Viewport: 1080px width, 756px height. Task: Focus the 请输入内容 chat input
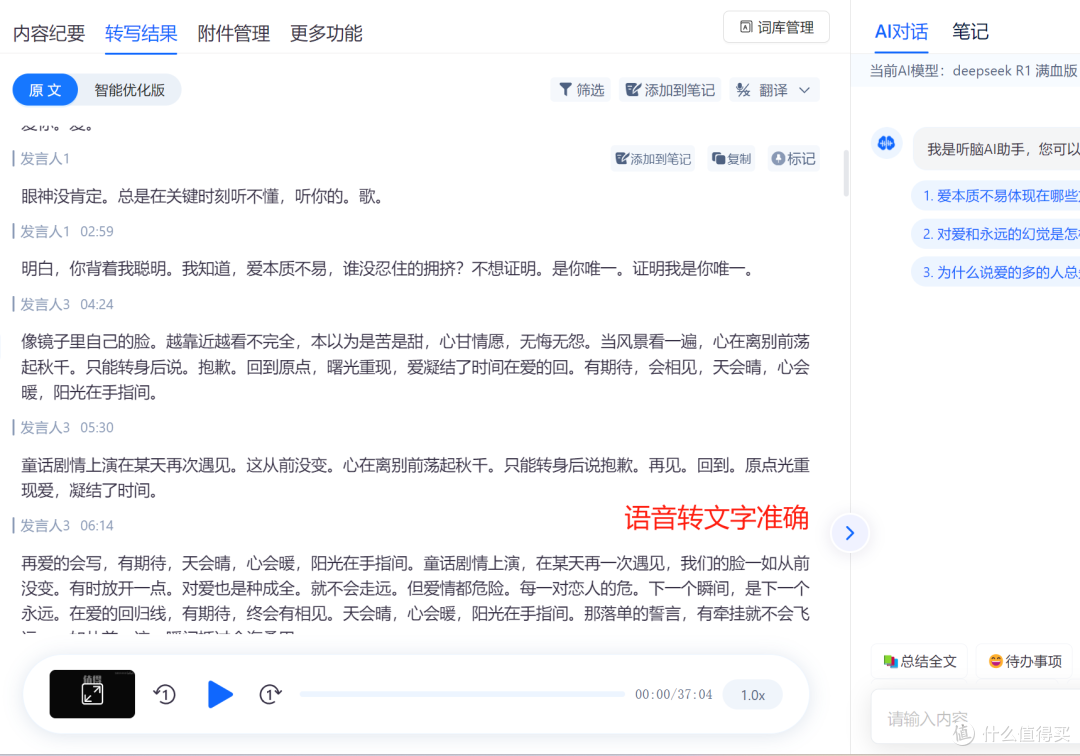[975, 718]
